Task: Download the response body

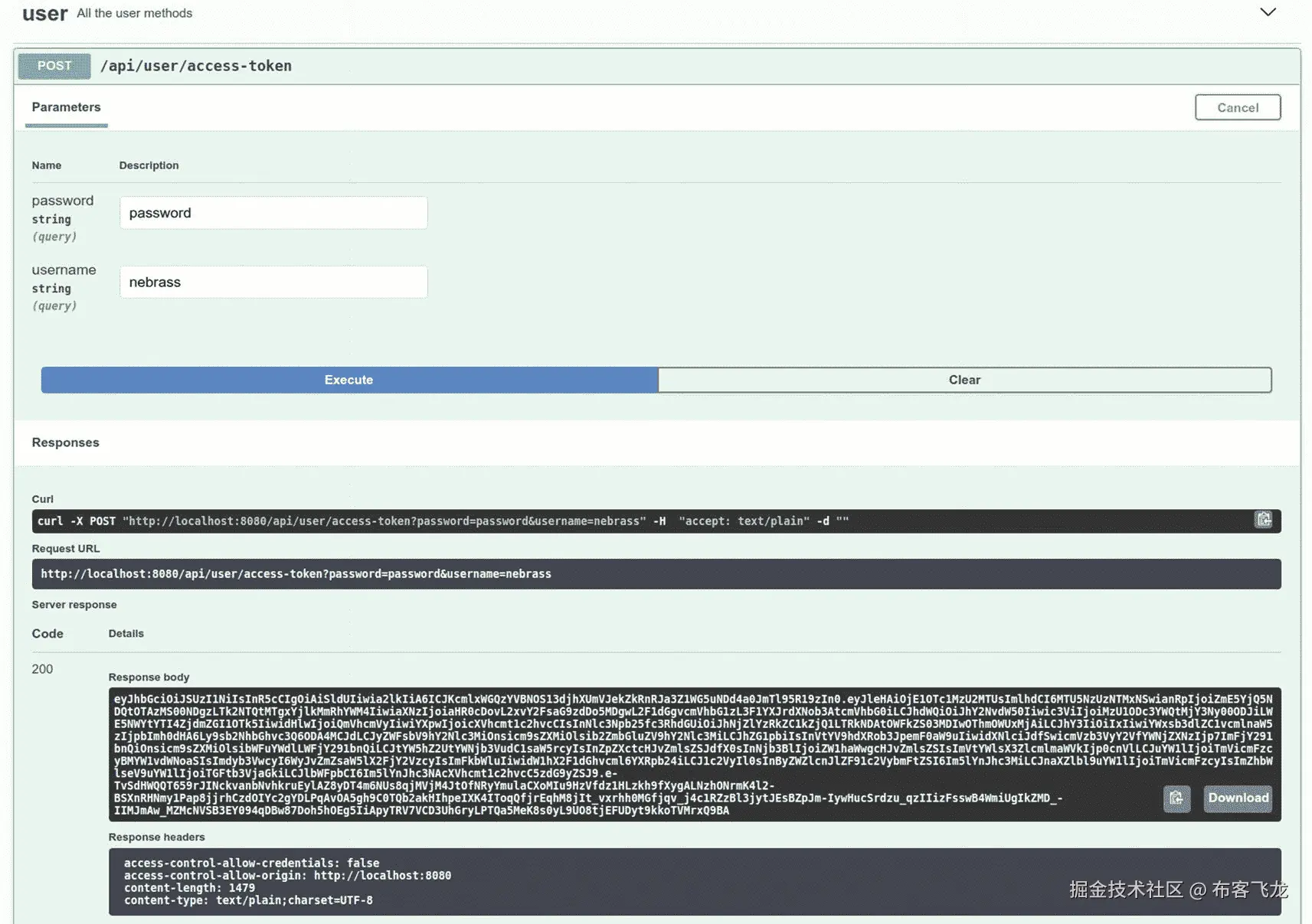Action: 1238,798
